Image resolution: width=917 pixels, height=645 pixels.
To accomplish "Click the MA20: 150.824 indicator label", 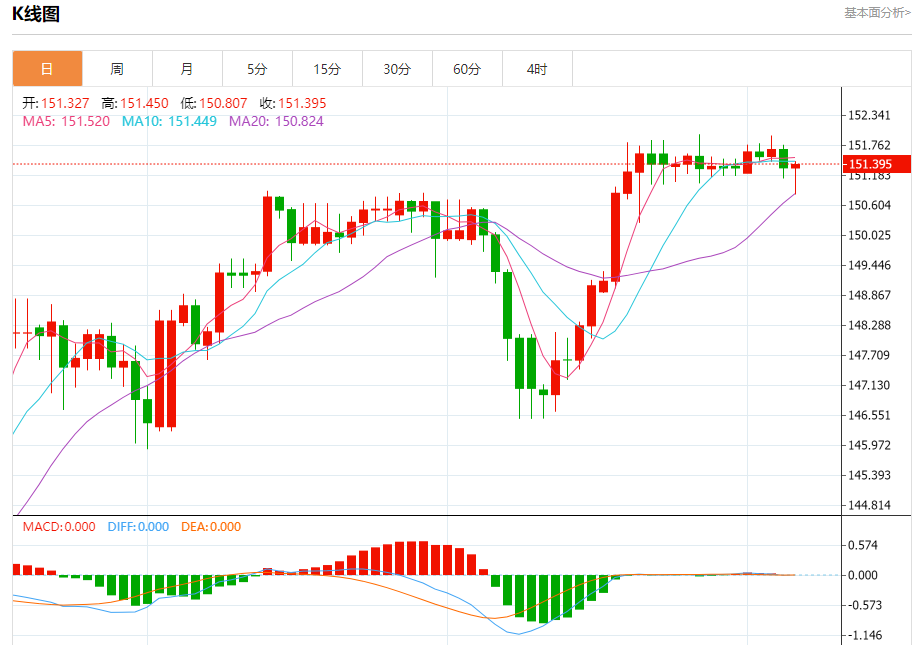I will click(276, 122).
